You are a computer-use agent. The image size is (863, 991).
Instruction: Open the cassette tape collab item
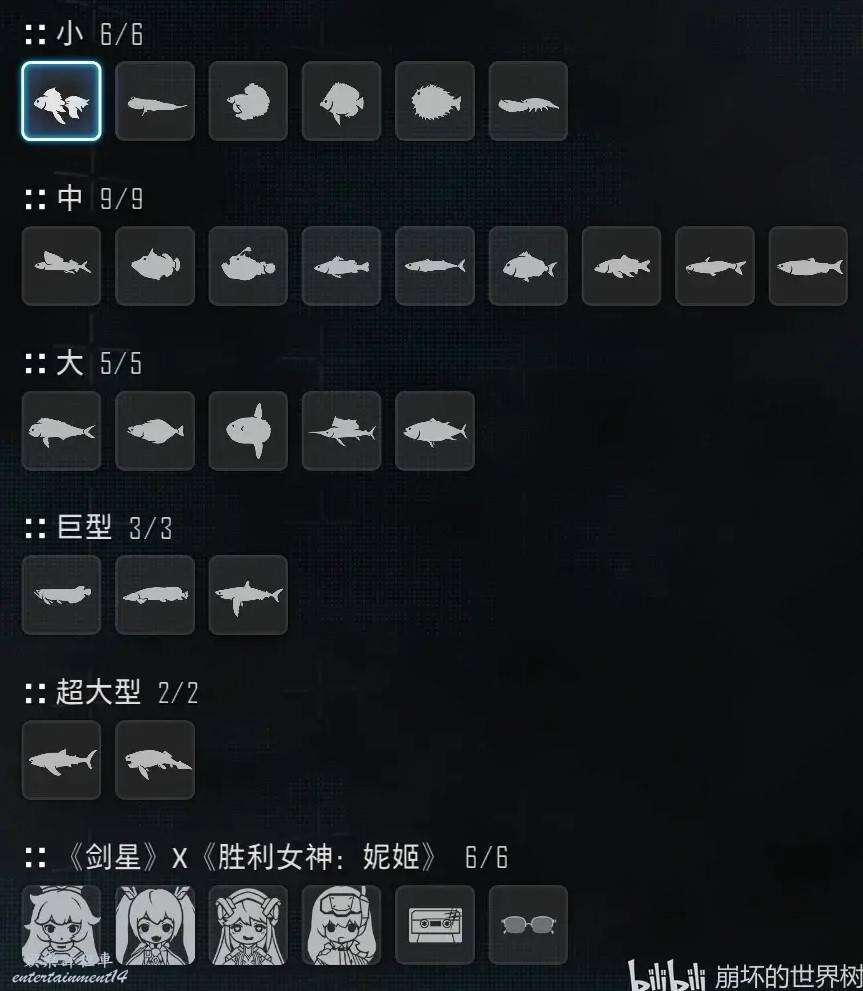(x=435, y=925)
